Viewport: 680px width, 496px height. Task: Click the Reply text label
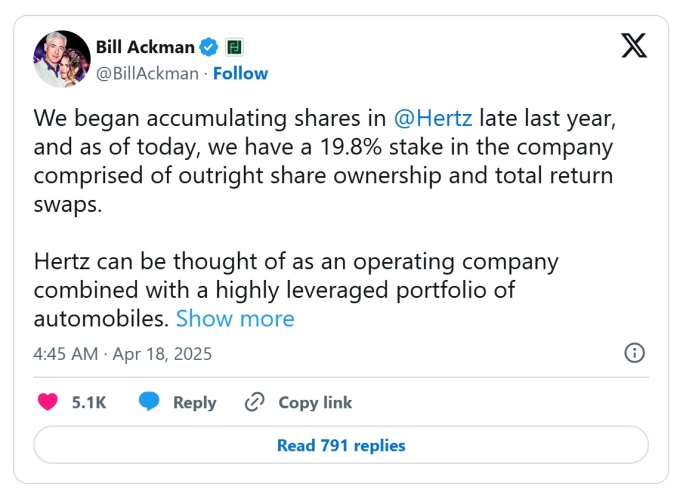pos(194,402)
